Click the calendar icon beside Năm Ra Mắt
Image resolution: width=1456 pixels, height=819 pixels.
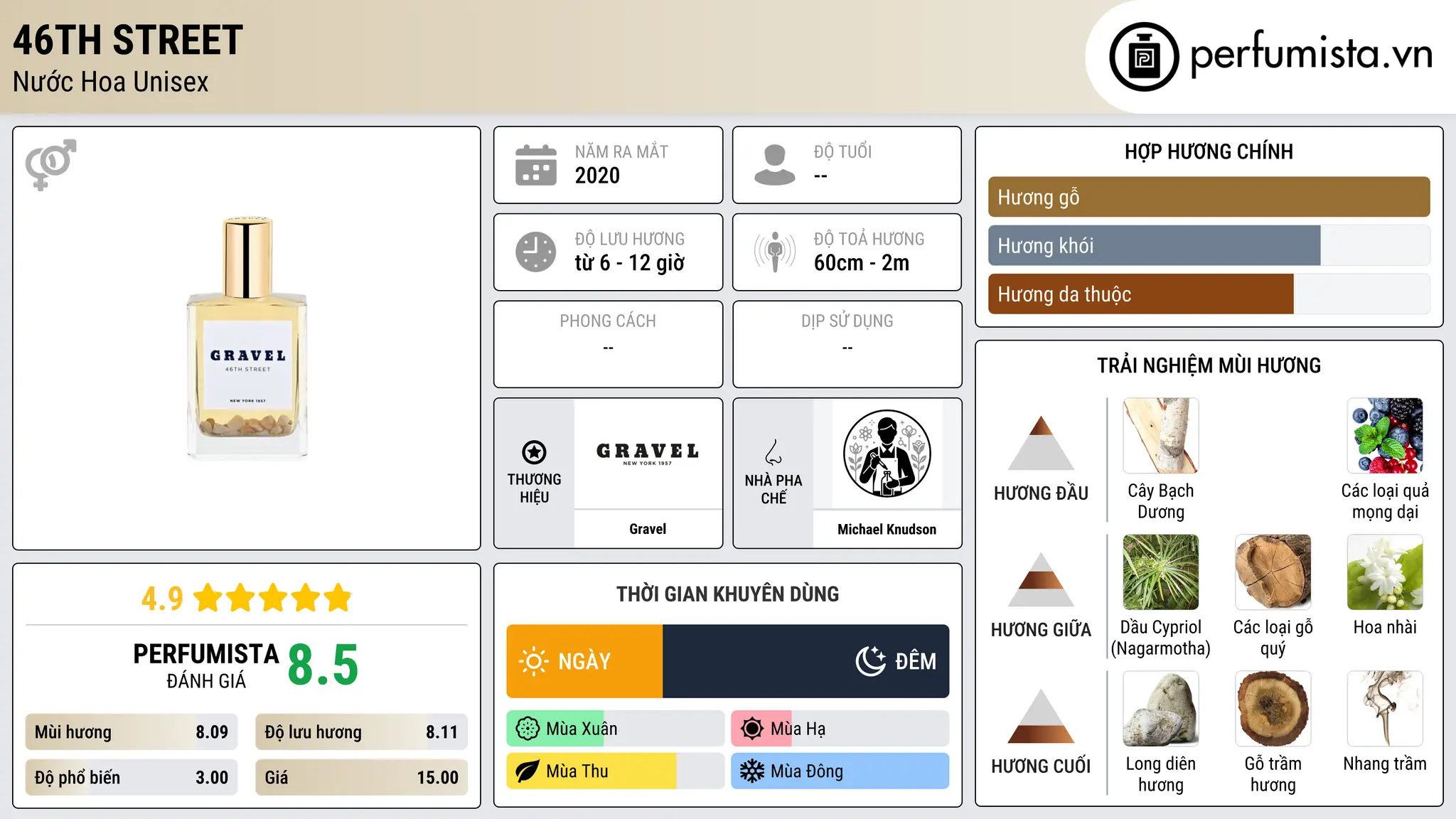pyautogui.click(x=536, y=165)
